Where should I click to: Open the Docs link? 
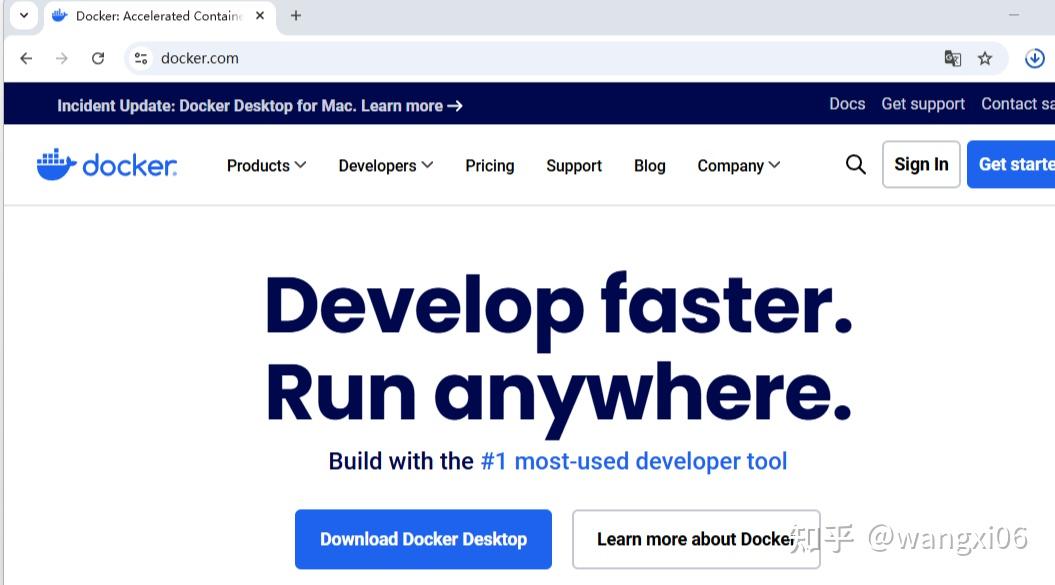tap(847, 104)
